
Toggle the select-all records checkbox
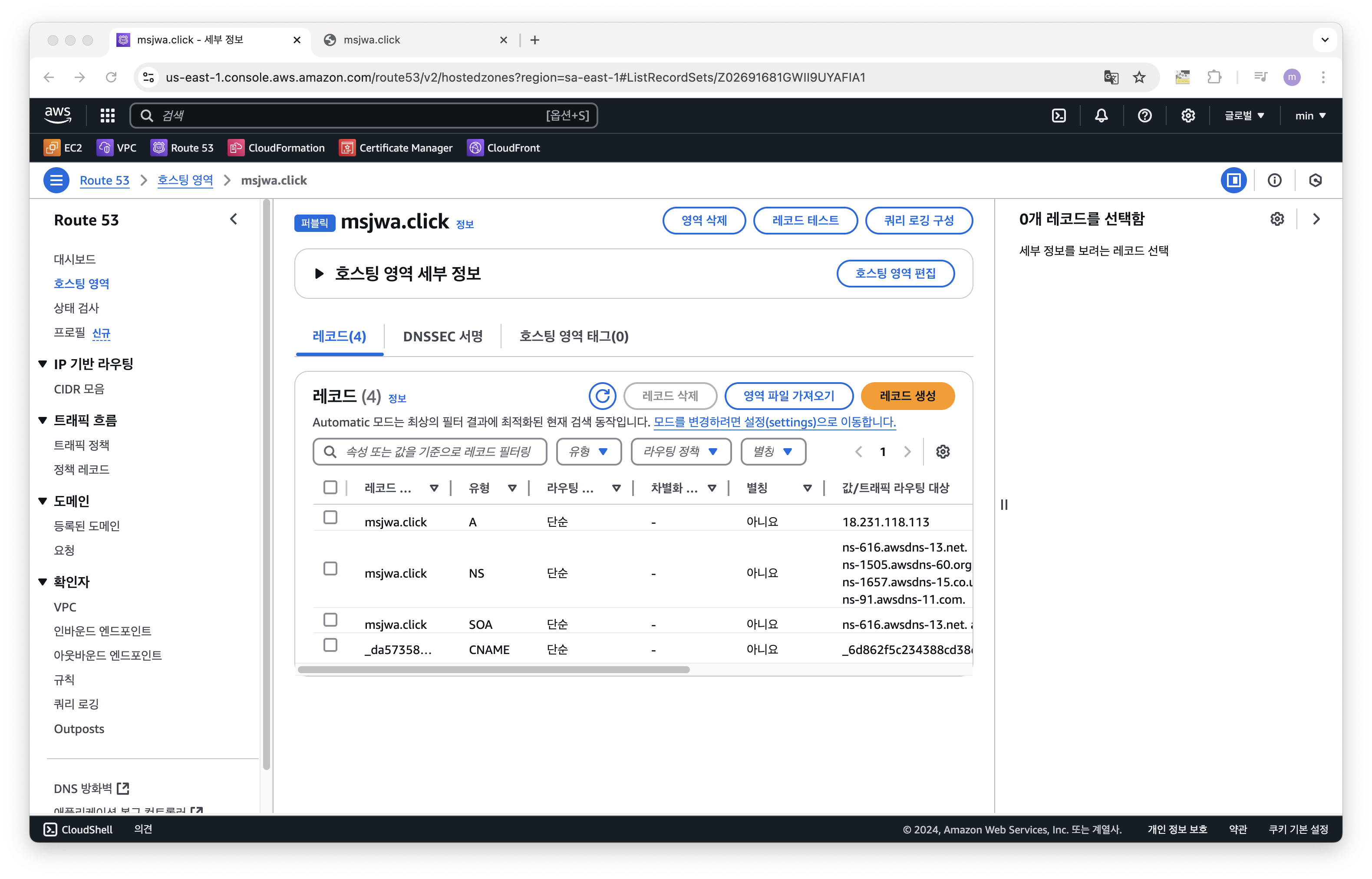[330, 487]
